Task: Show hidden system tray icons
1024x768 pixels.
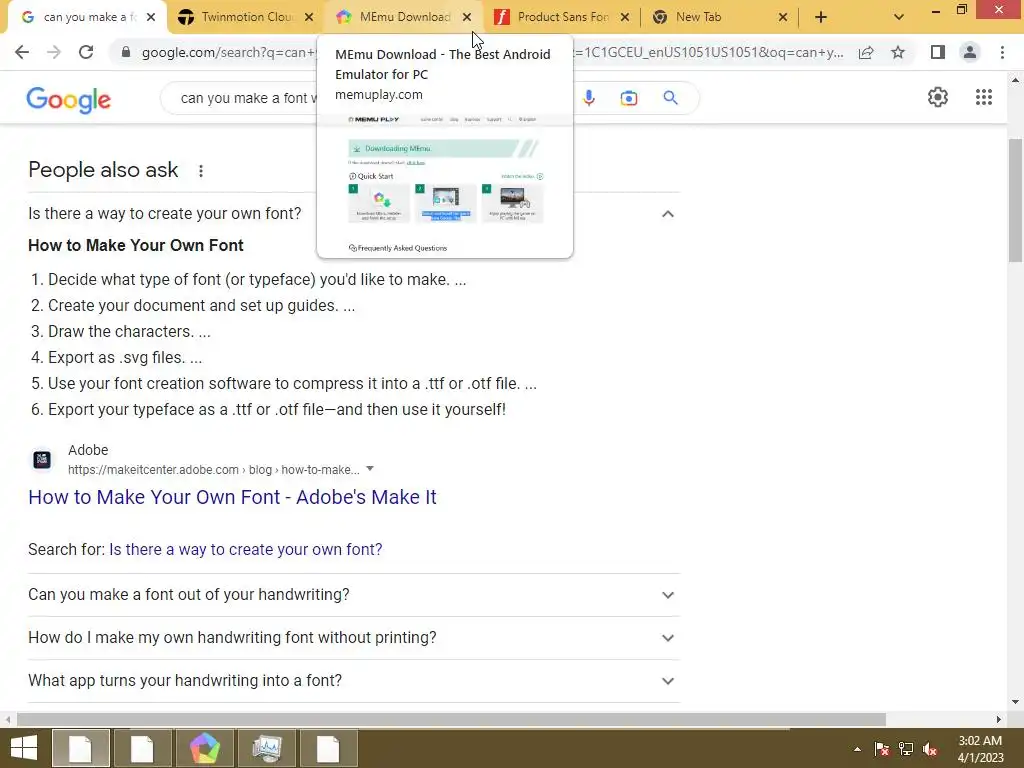Action: tap(857, 749)
